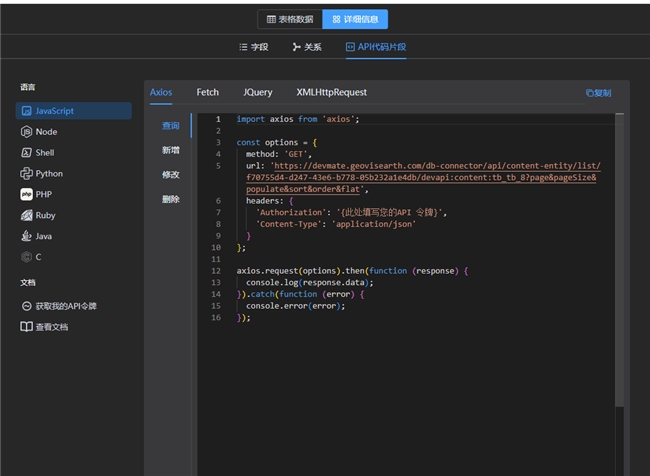Click the Java coffee cup icon

click(27, 236)
